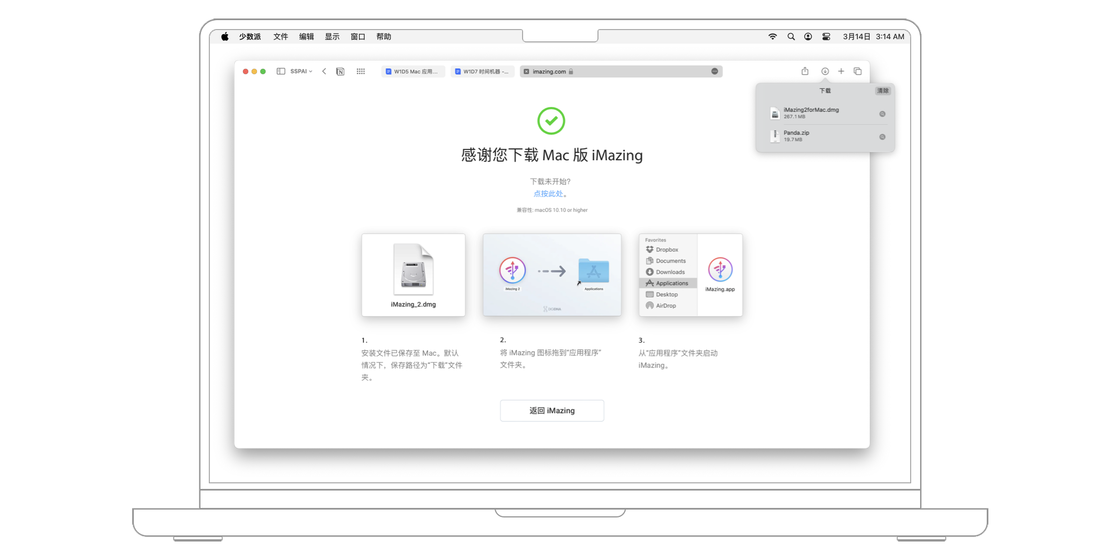Reveal Panda.zip with magnifier icon

[882, 136]
